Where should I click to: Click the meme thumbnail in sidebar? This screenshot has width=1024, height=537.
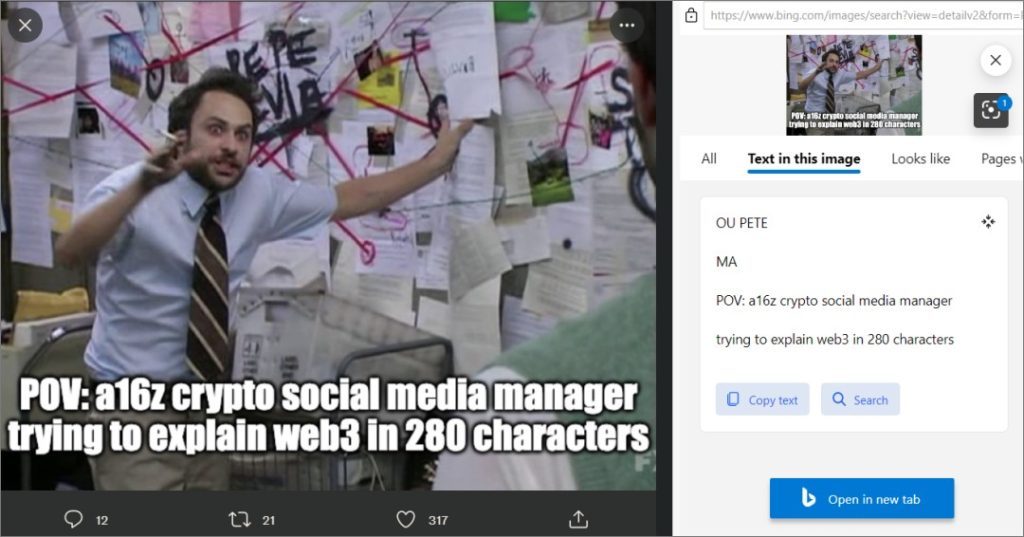coord(854,85)
